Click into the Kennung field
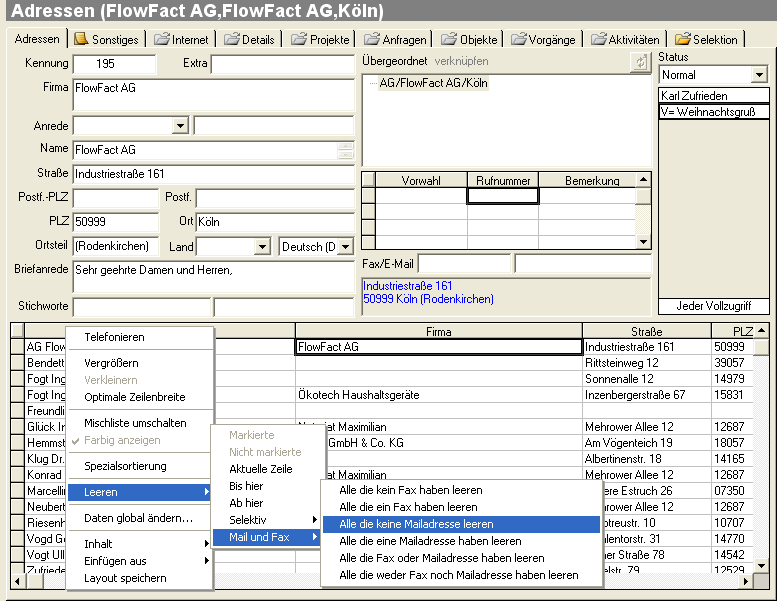Screen dimensions: 777x601 [114, 64]
